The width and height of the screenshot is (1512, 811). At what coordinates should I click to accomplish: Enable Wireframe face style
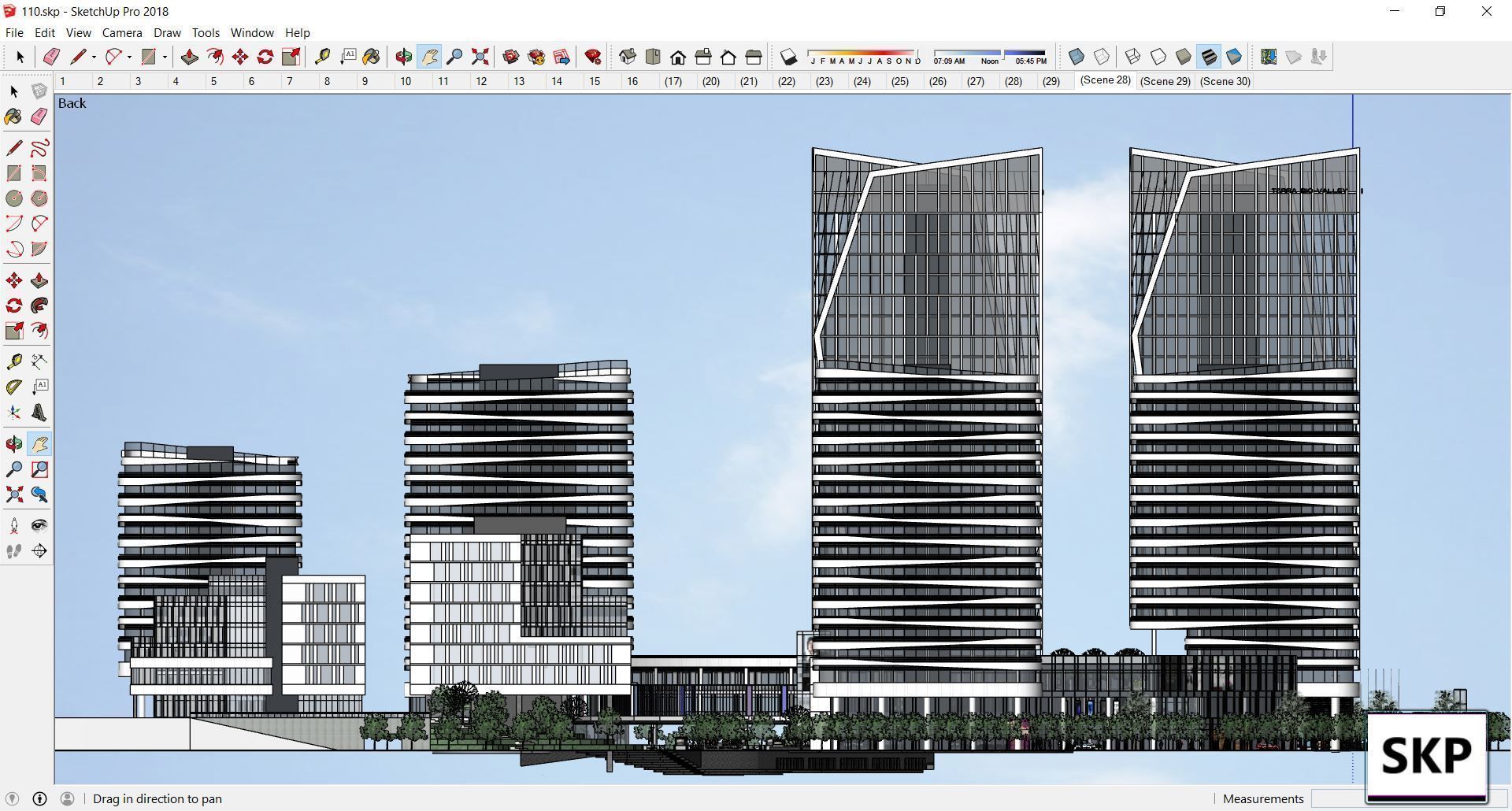(1133, 57)
